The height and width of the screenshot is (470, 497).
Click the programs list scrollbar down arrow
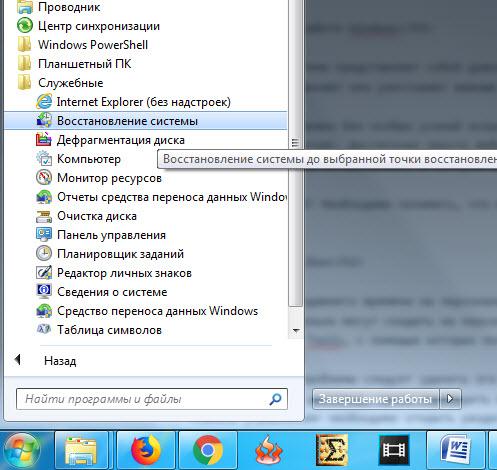point(295,331)
